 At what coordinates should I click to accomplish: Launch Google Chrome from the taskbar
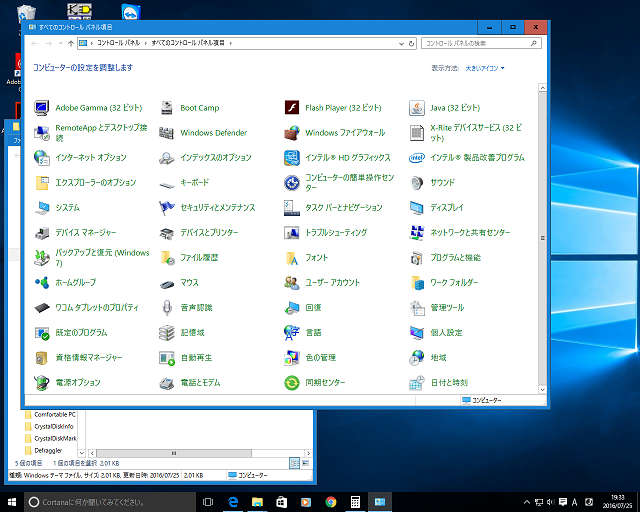click(331, 502)
